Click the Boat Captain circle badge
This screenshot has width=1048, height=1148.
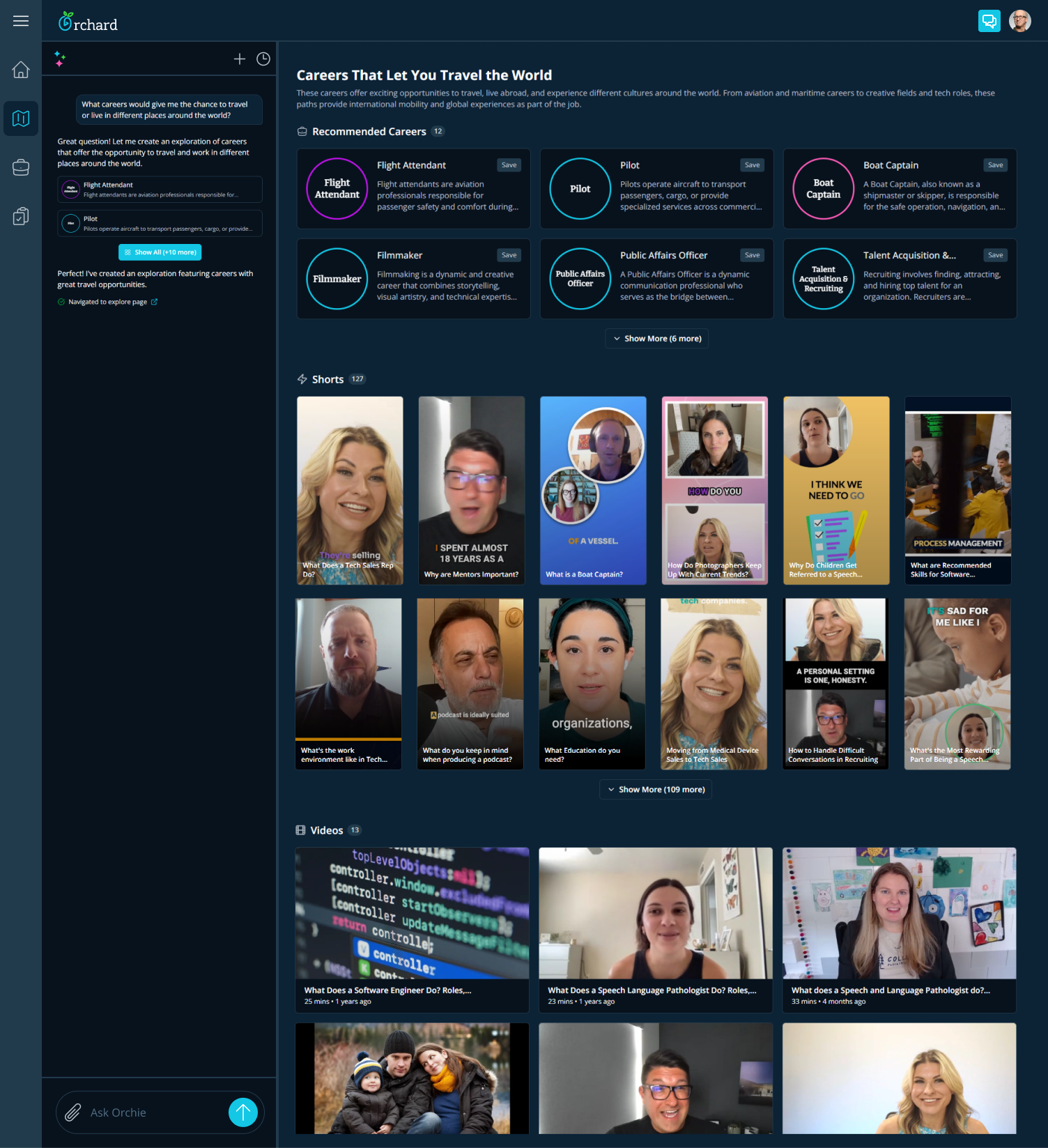(824, 189)
